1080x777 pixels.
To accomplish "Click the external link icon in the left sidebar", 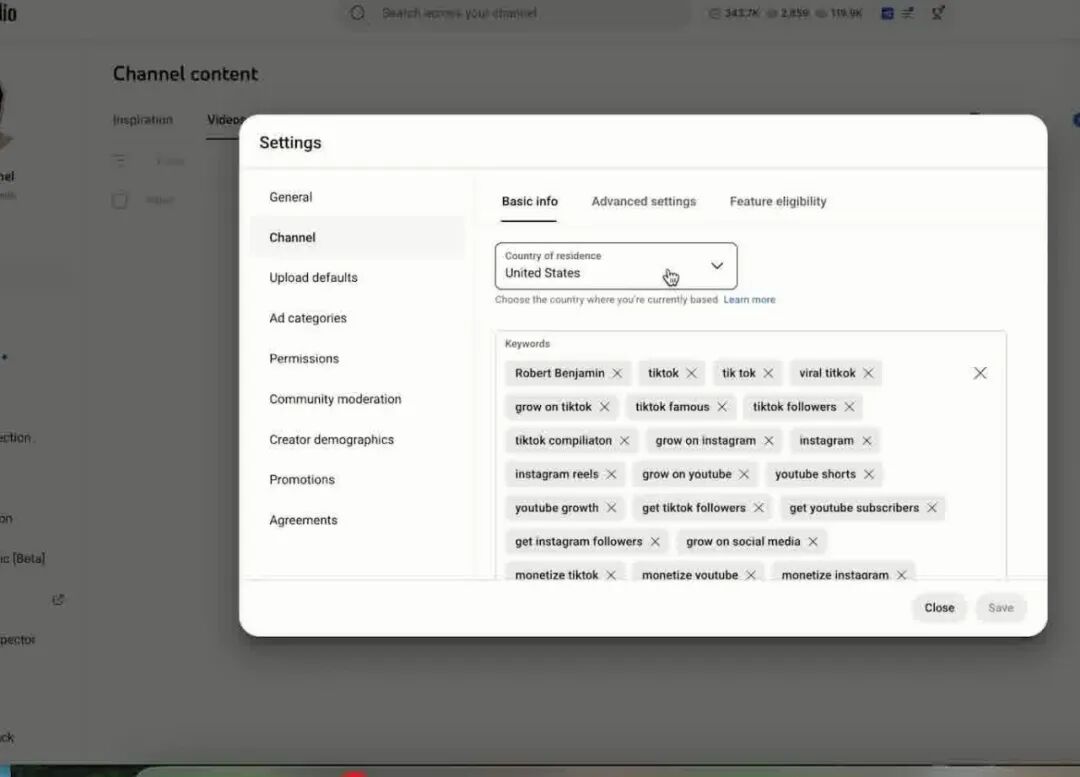I will [x=58, y=599].
